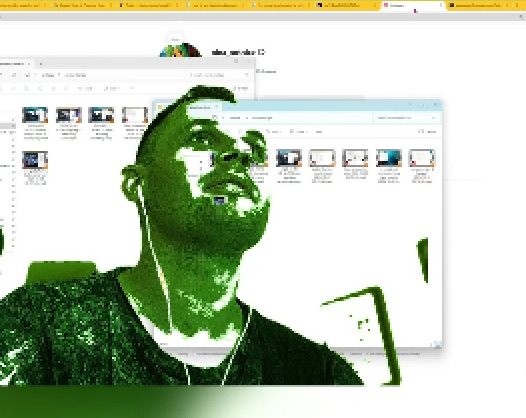Screen dimensions: 526x418
Task: Select first thumbnail in back Explorer's top row
Action: click(x=35, y=115)
